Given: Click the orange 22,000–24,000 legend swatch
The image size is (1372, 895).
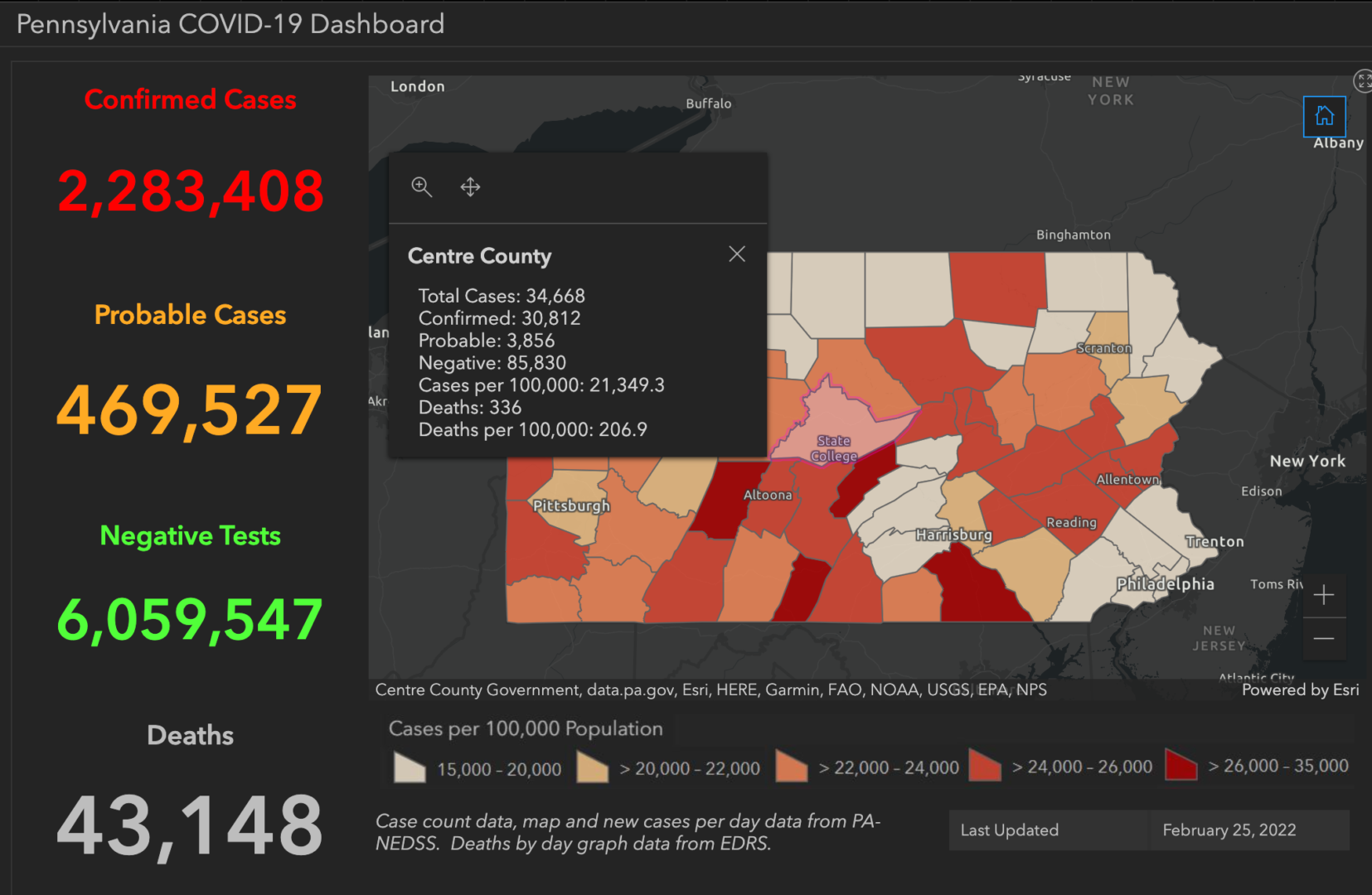Looking at the screenshot, I should pyautogui.click(x=791, y=766).
